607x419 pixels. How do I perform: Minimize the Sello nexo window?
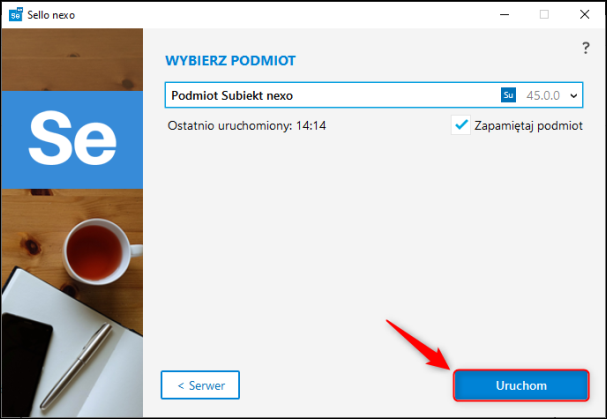click(504, 15)
